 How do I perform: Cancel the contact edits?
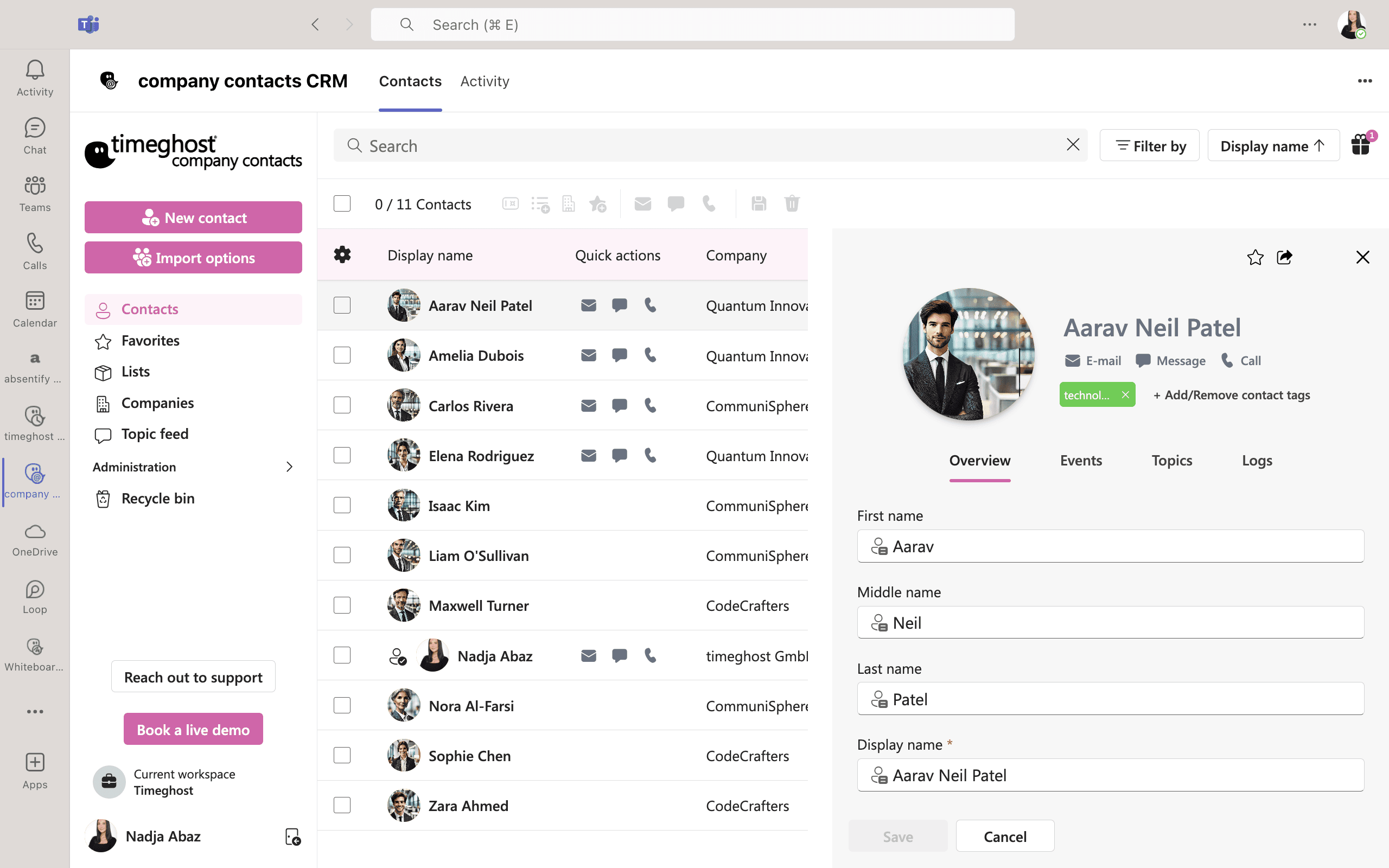[x=1005, y=837]
